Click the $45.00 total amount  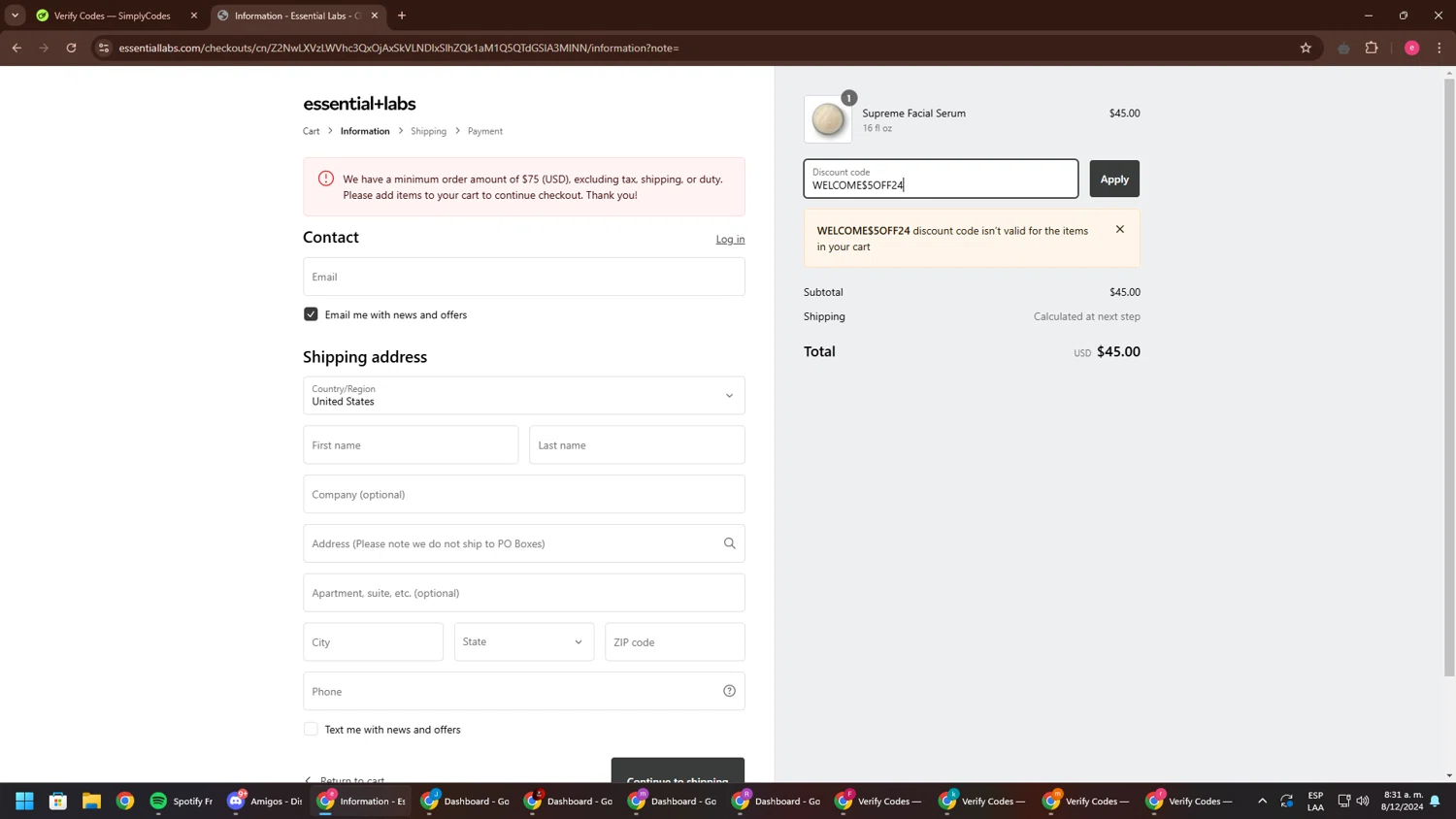coord(1118,351)
